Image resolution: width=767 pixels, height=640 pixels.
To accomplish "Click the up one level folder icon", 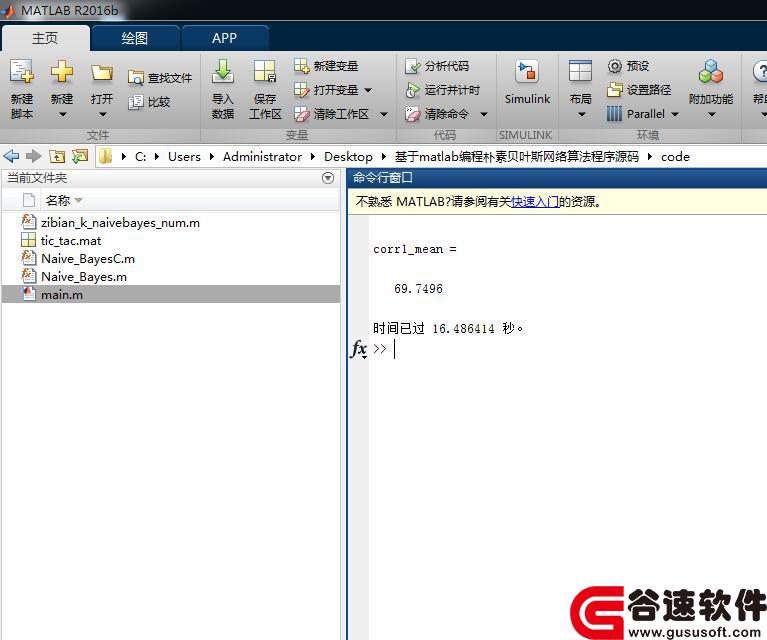I will 57,157.
